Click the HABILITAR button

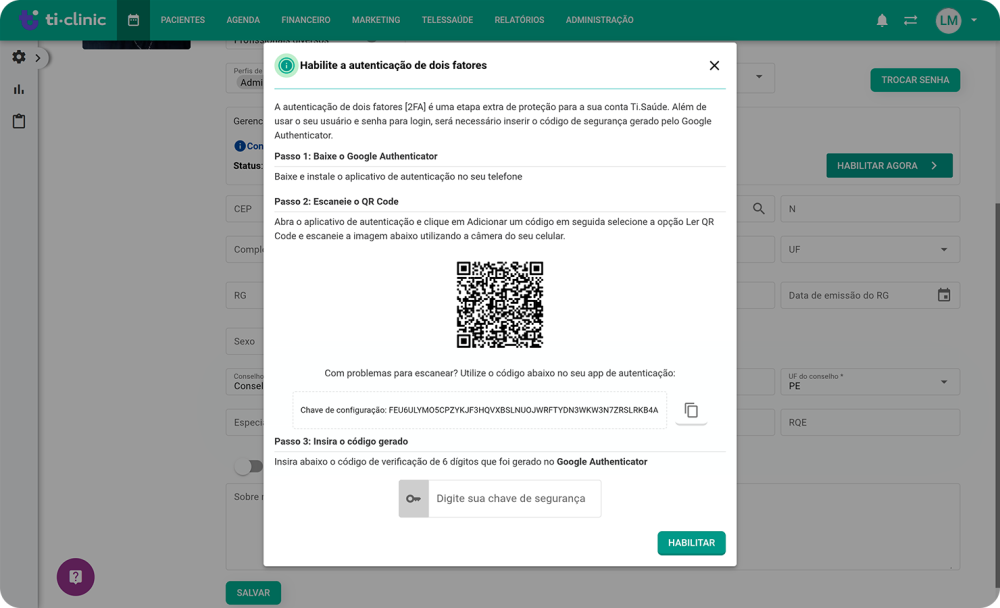(691, 543)
